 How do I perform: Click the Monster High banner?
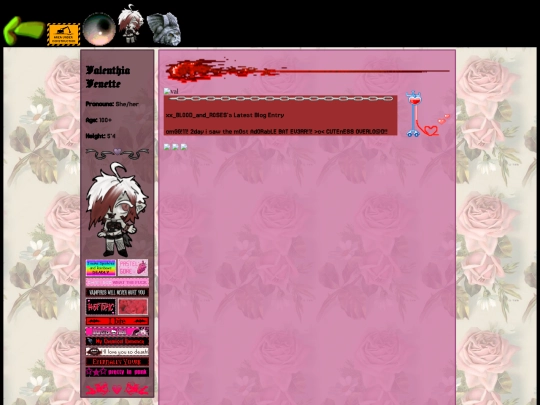(117, 331)
